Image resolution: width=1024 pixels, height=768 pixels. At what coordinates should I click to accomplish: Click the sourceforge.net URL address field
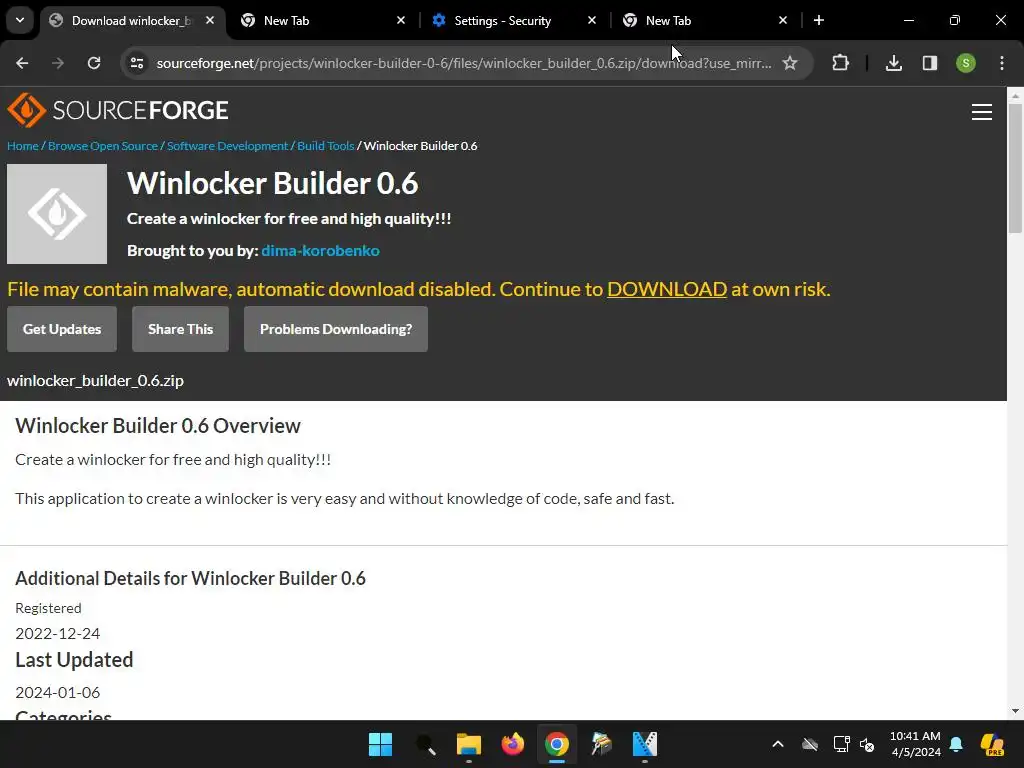click(x=464, y=63)
